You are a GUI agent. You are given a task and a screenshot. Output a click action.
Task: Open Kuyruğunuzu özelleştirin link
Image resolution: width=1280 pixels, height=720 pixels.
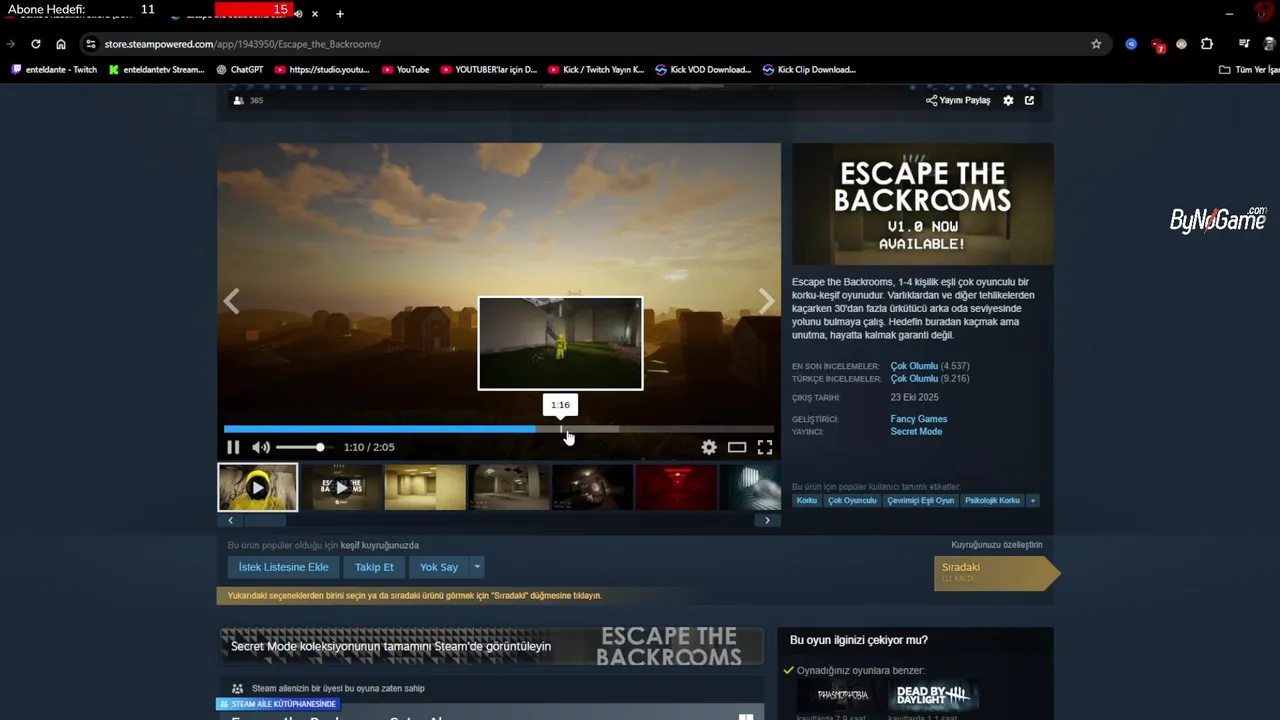click(x=996, y=545)
